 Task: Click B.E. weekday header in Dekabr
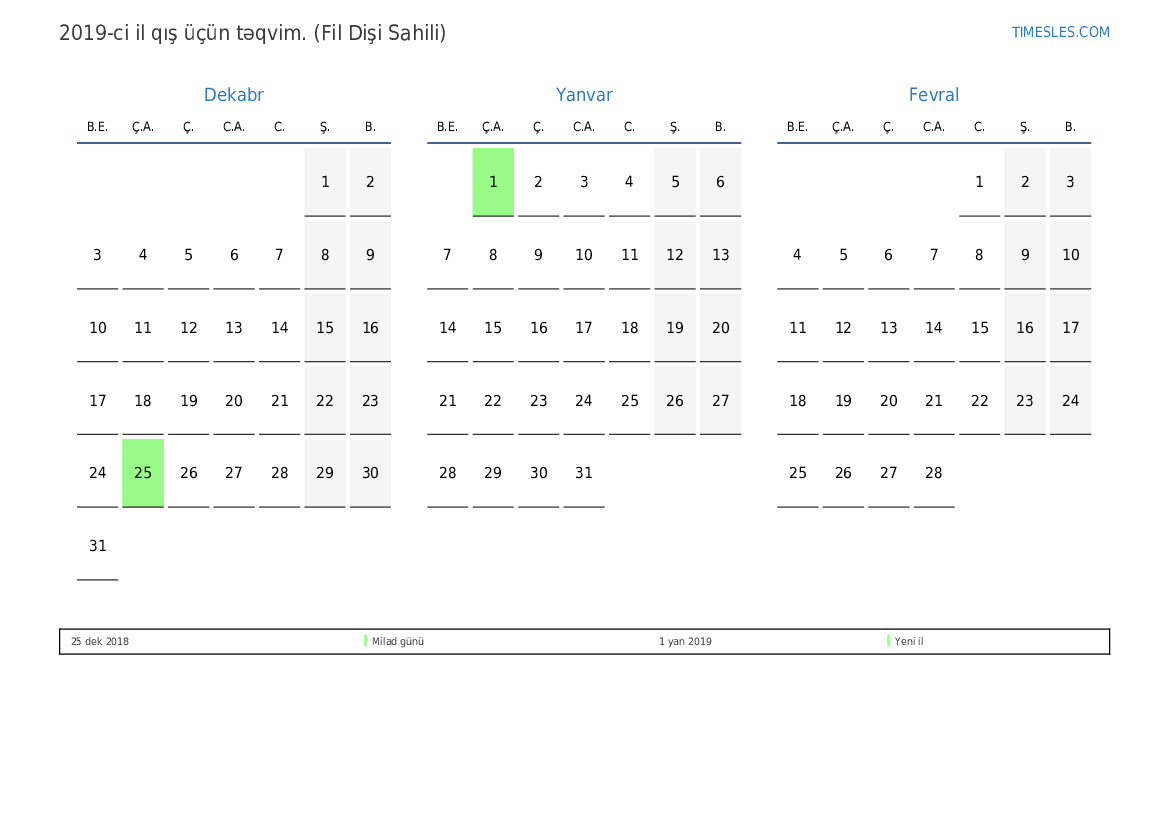98,127
